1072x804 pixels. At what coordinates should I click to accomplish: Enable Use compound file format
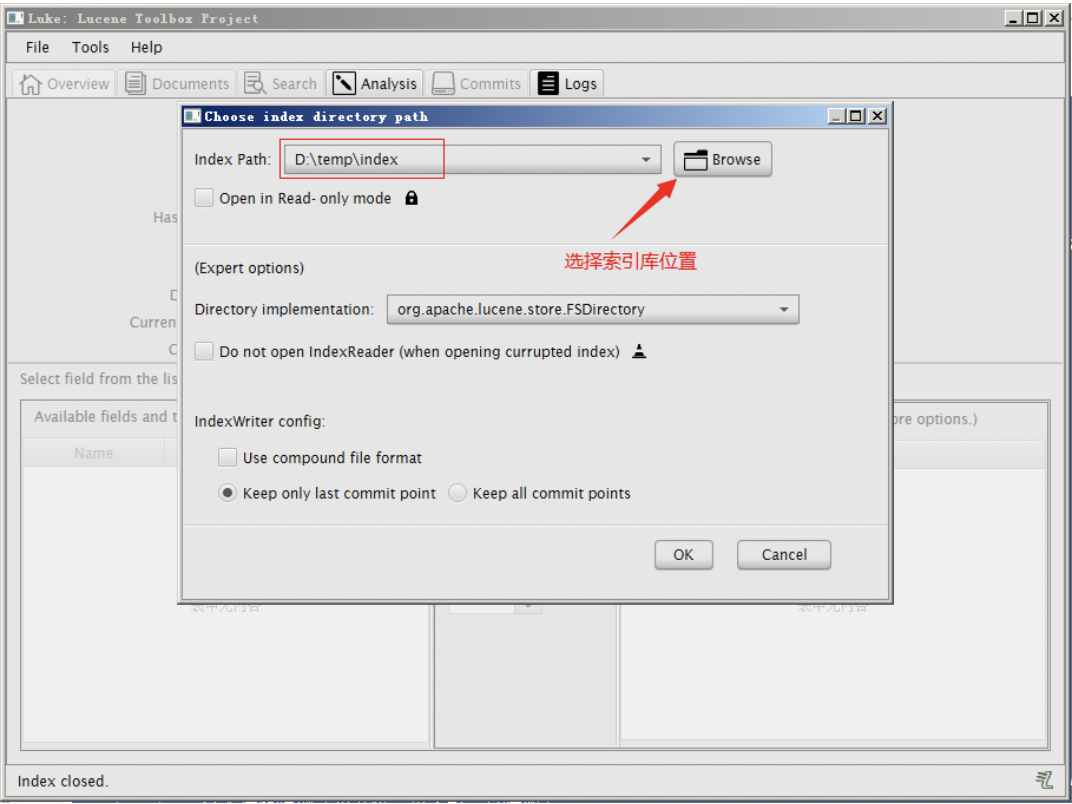tap(228, 457)
